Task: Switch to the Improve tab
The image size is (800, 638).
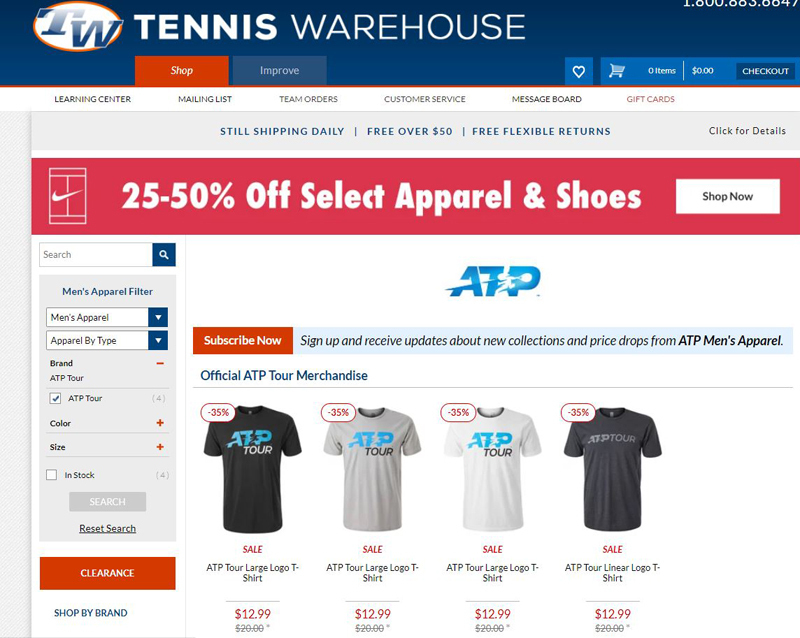Action: tap(280, 70)
